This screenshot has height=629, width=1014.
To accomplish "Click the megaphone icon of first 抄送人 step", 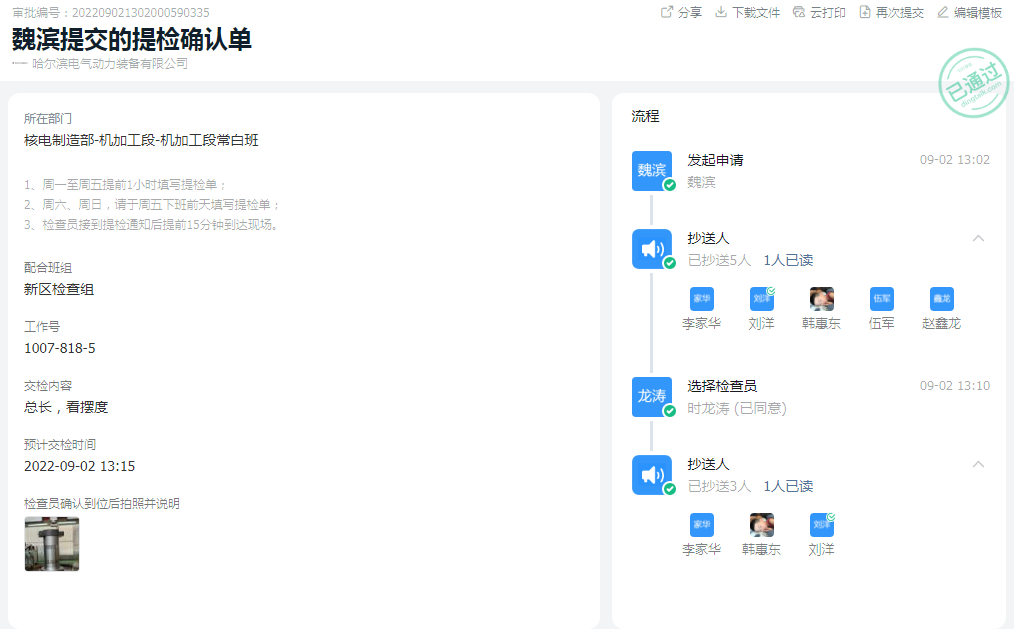I will tap(652, 249).
